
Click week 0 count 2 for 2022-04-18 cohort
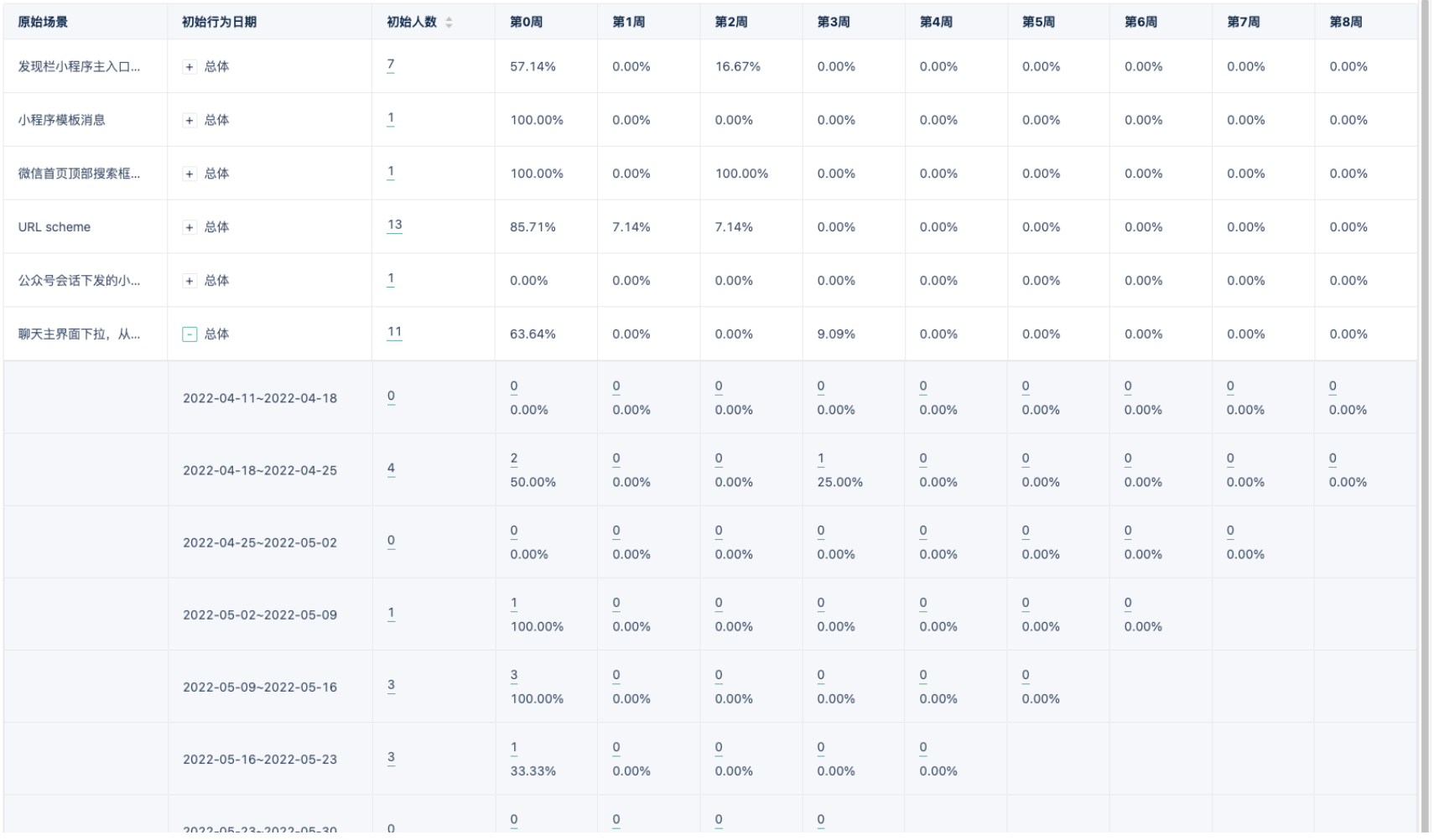coord(514,459)
